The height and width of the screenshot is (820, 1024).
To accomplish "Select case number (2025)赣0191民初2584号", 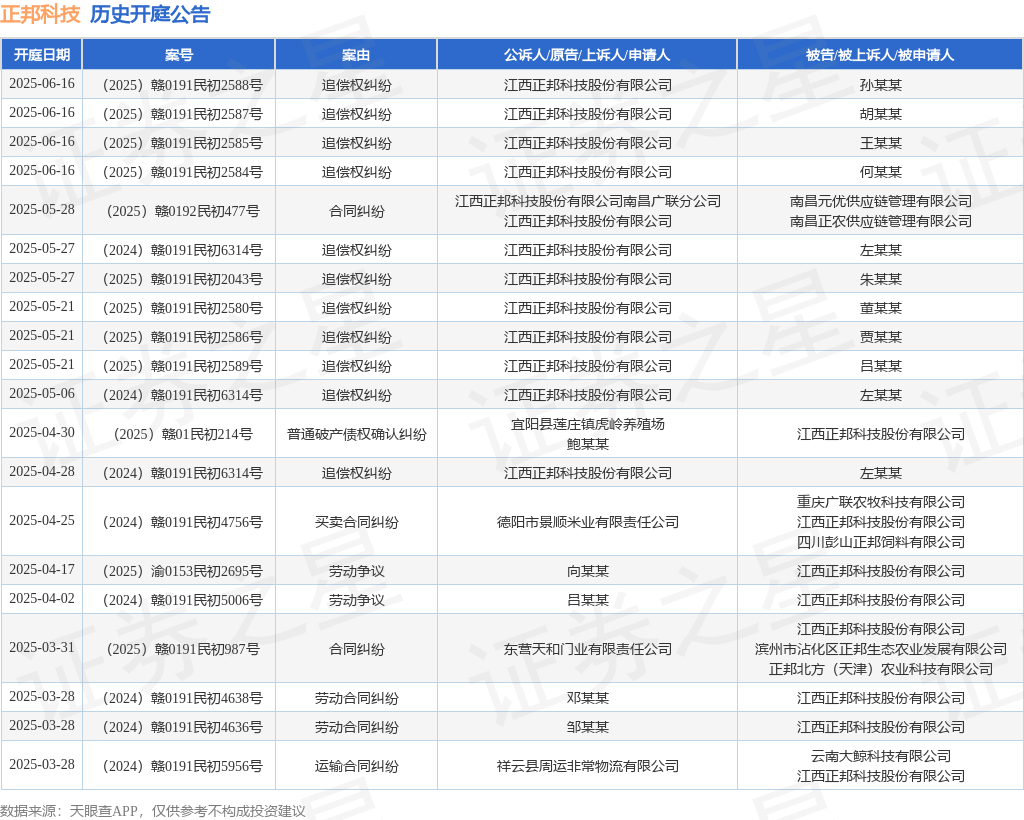I will point(183,172).
